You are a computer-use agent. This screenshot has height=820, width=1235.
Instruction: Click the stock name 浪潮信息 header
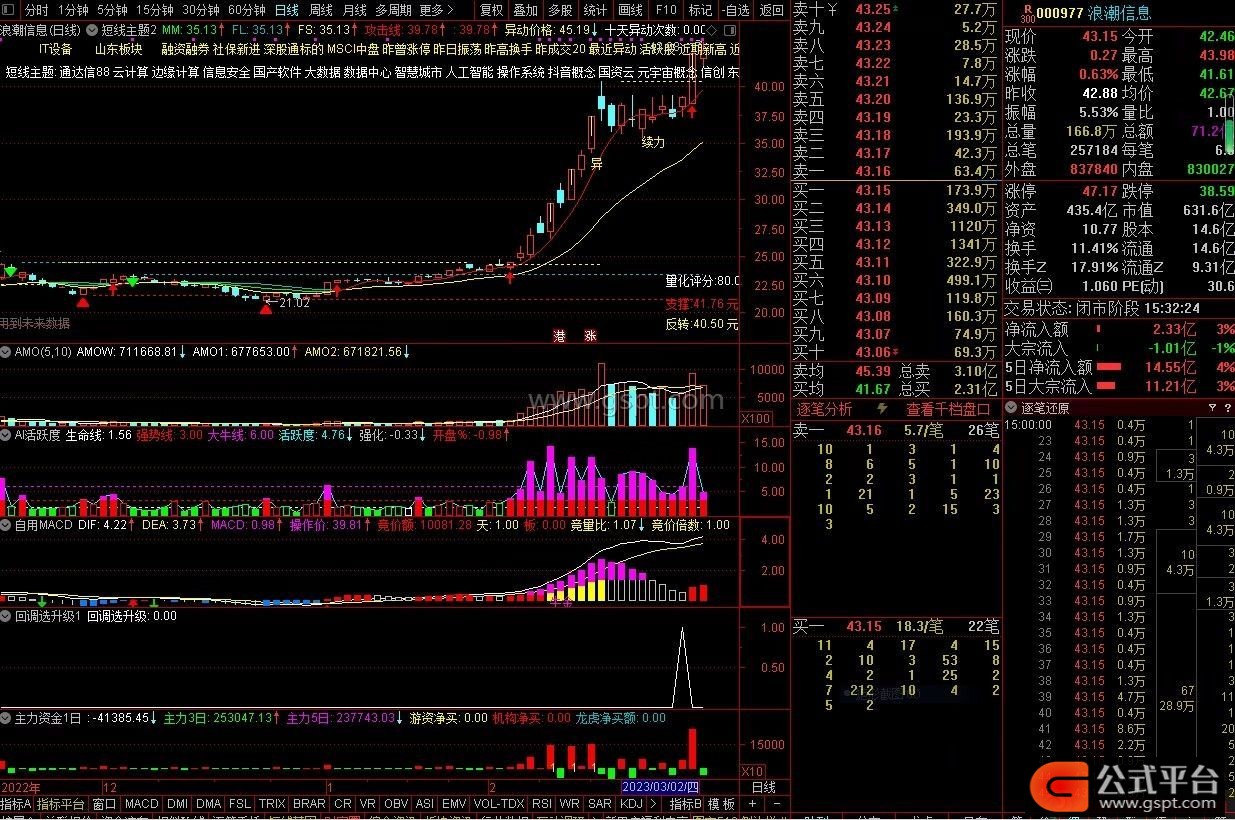click(x=1118, y=13)
